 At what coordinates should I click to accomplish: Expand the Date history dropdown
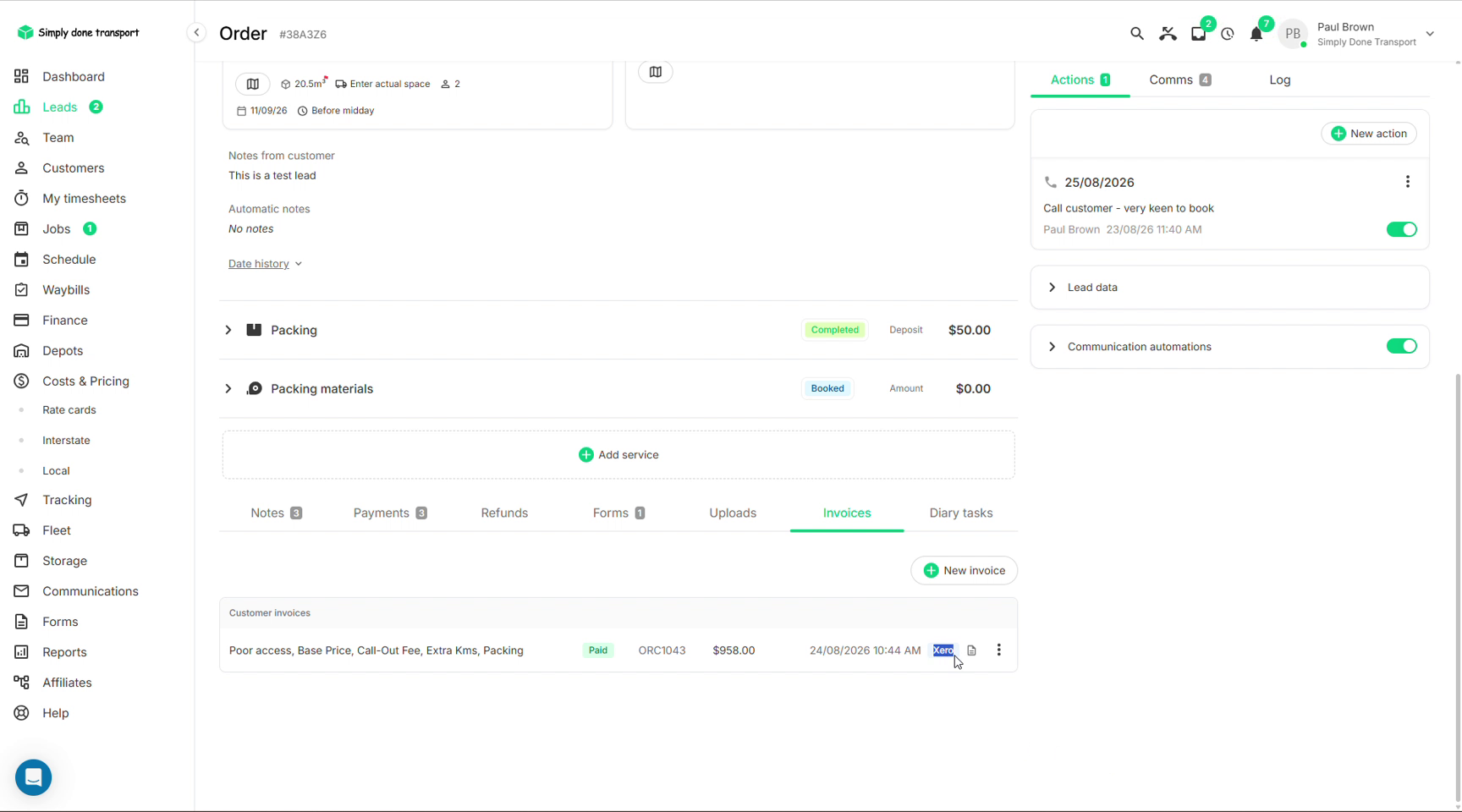tap(265, 264)
